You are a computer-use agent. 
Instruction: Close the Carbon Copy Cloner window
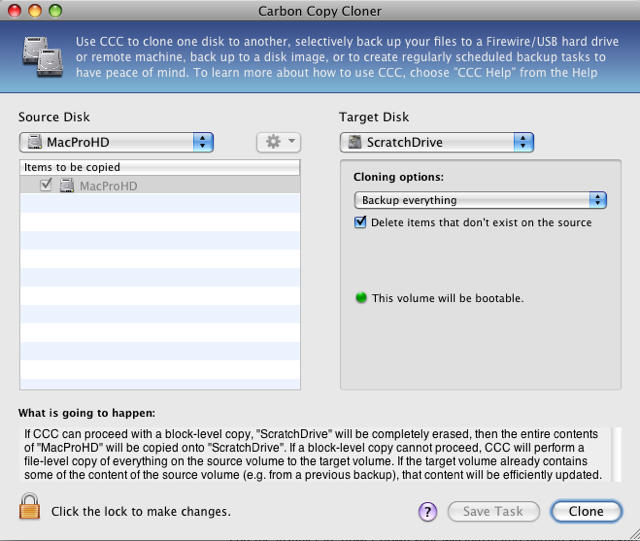[14, 11]
